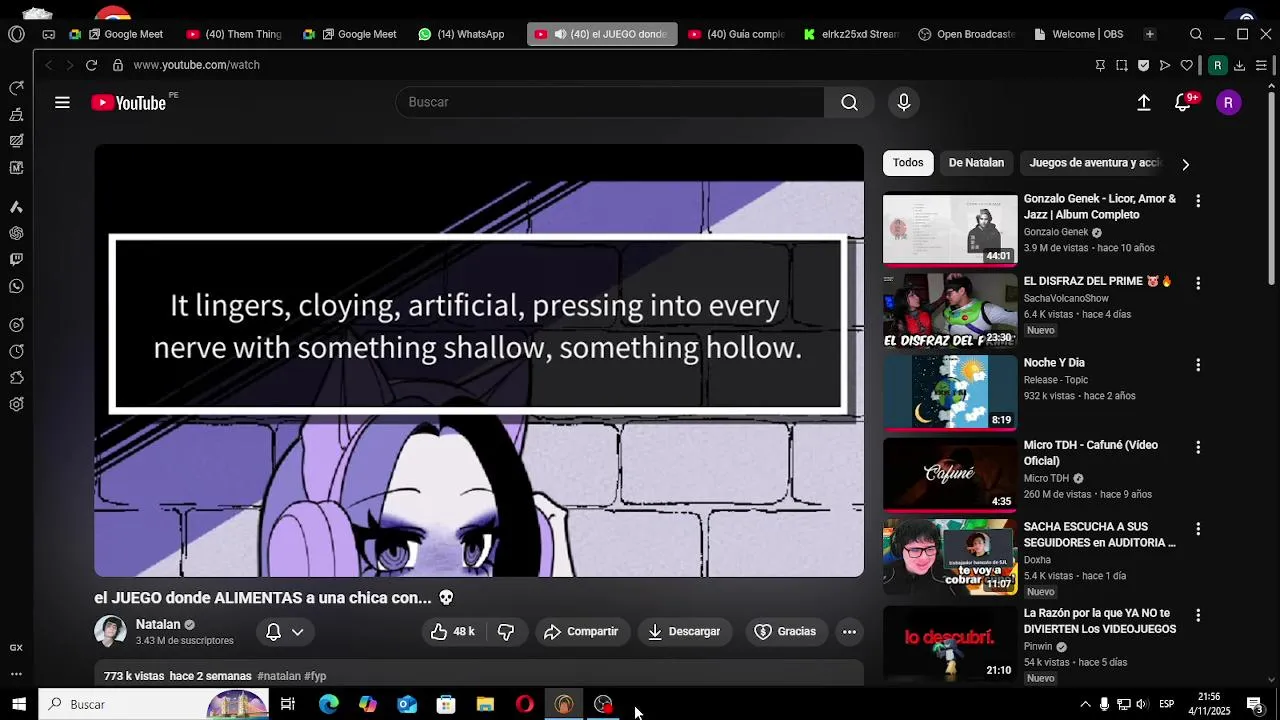Screen dimensions: 1280x720
Task: Like the video with 48 k
Action: pos(452,632)
